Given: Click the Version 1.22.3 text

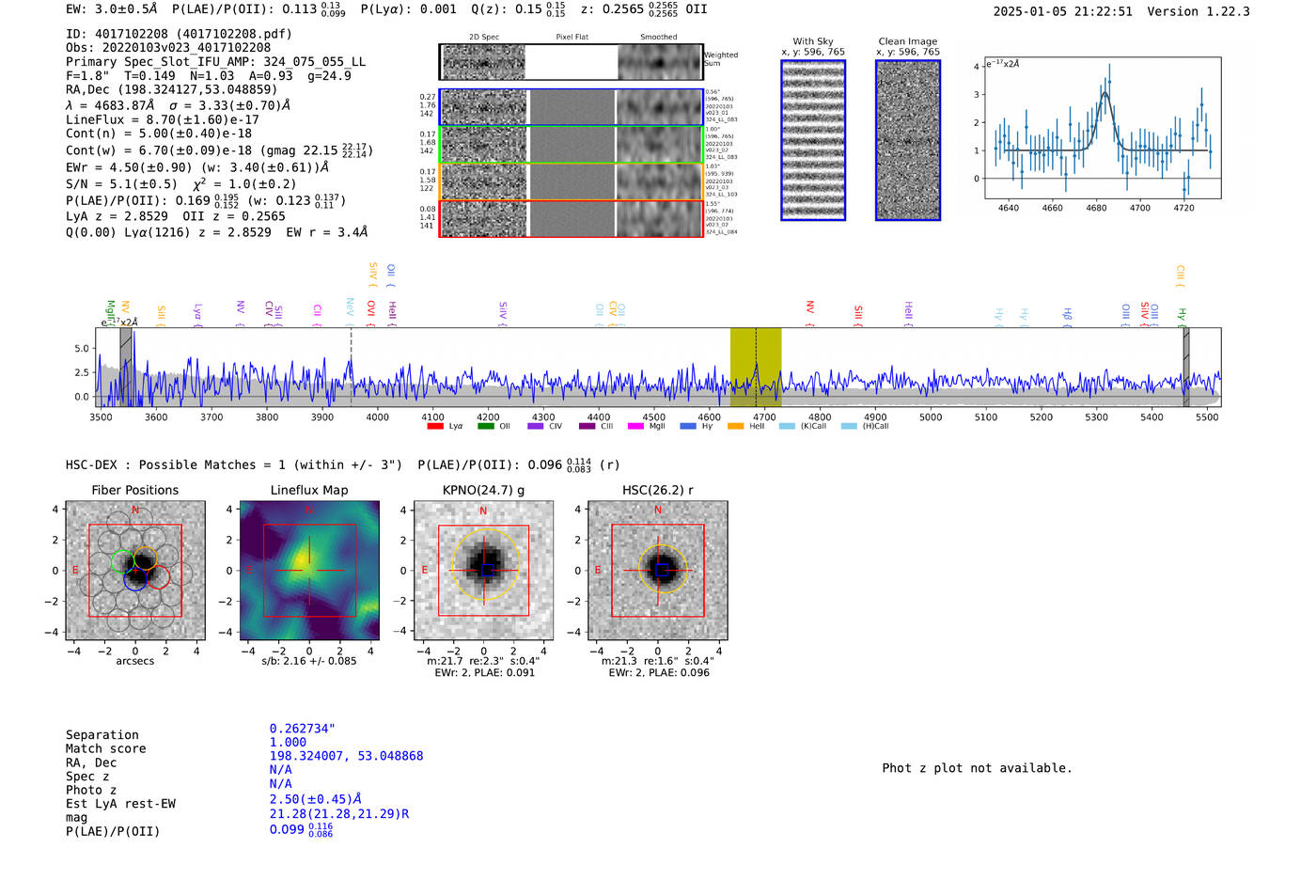Looking at the screenshot, I should [1198, 11].
